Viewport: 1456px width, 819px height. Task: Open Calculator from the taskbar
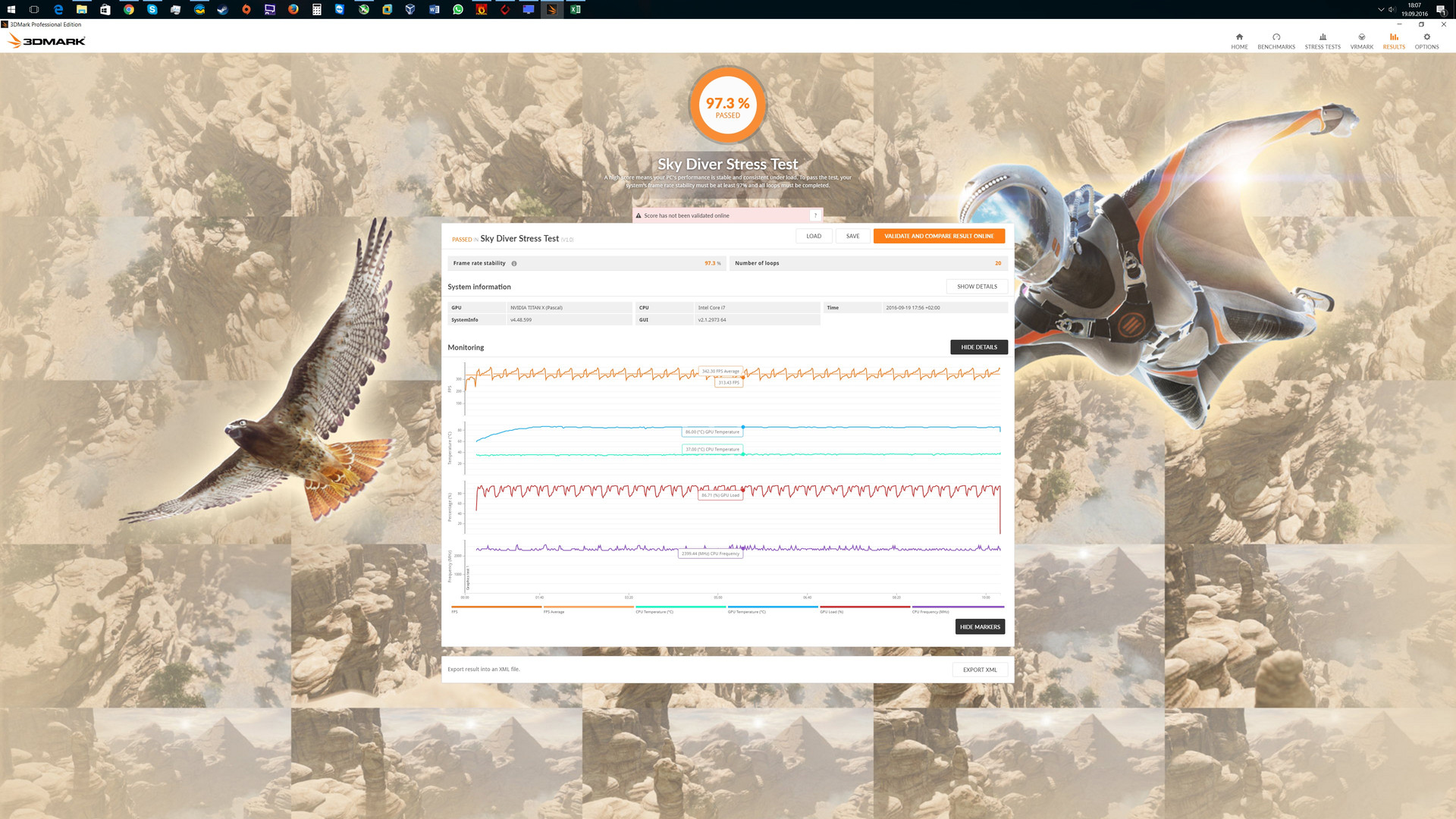point(317,9)
